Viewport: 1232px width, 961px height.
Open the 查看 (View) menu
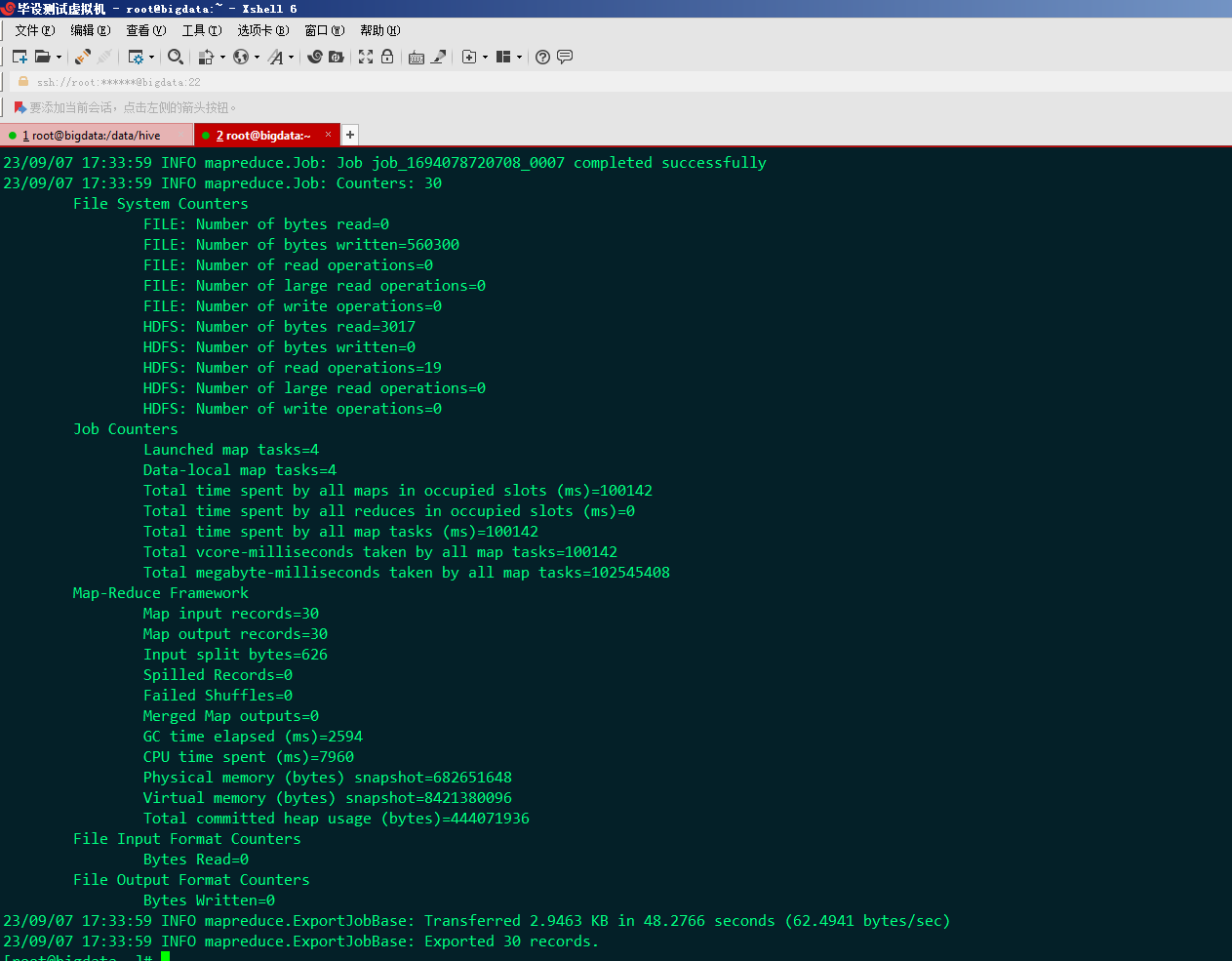pos(145,30)
